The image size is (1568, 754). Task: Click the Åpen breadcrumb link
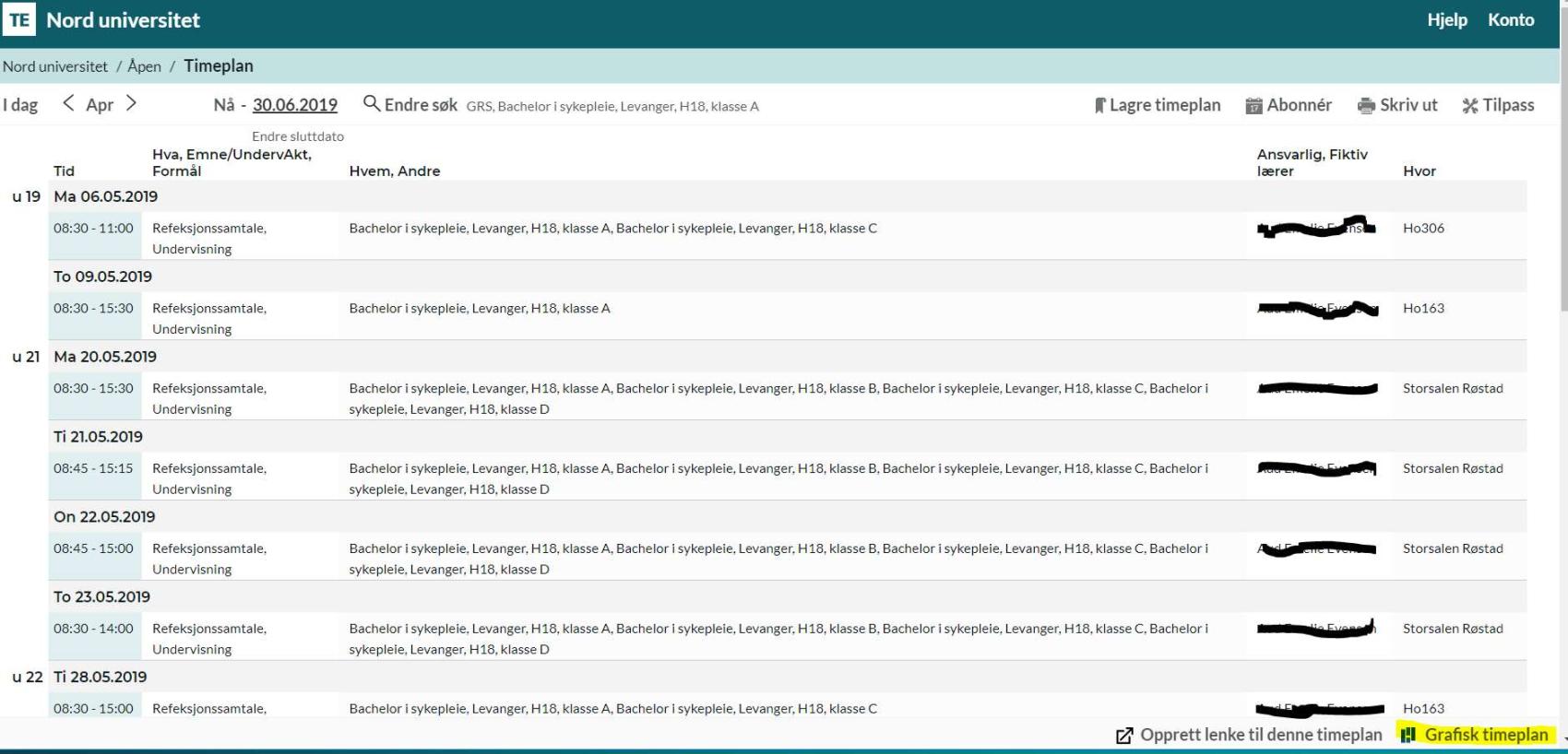tap(144, 66)
